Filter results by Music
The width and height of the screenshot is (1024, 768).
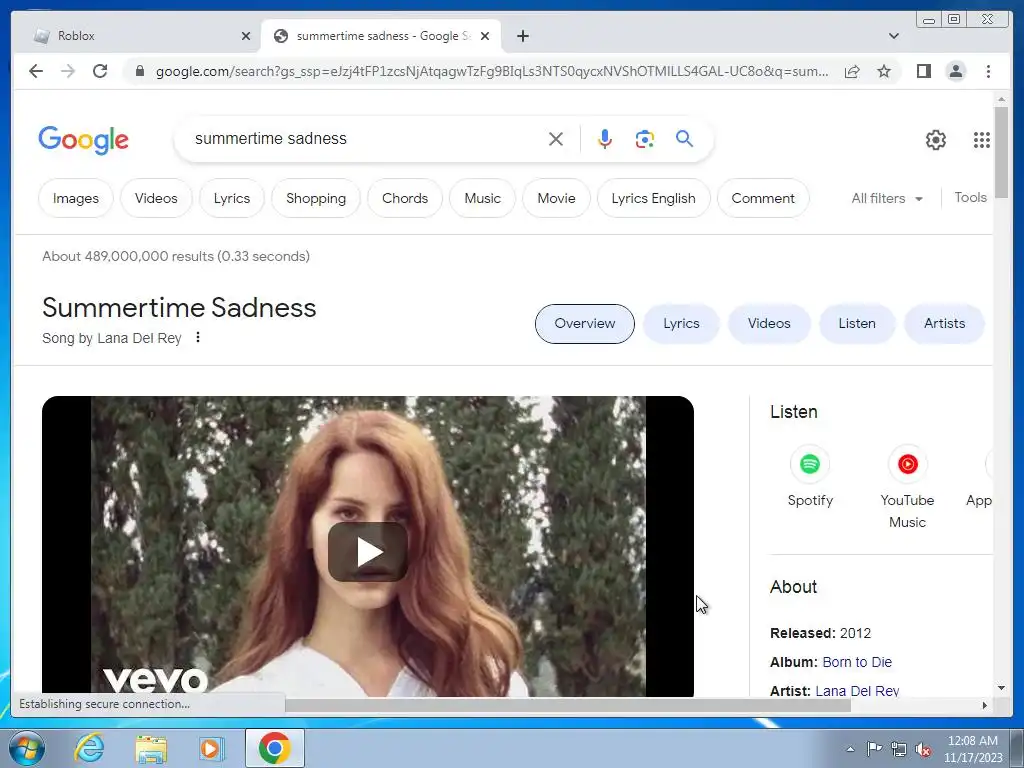click(483, 199)
